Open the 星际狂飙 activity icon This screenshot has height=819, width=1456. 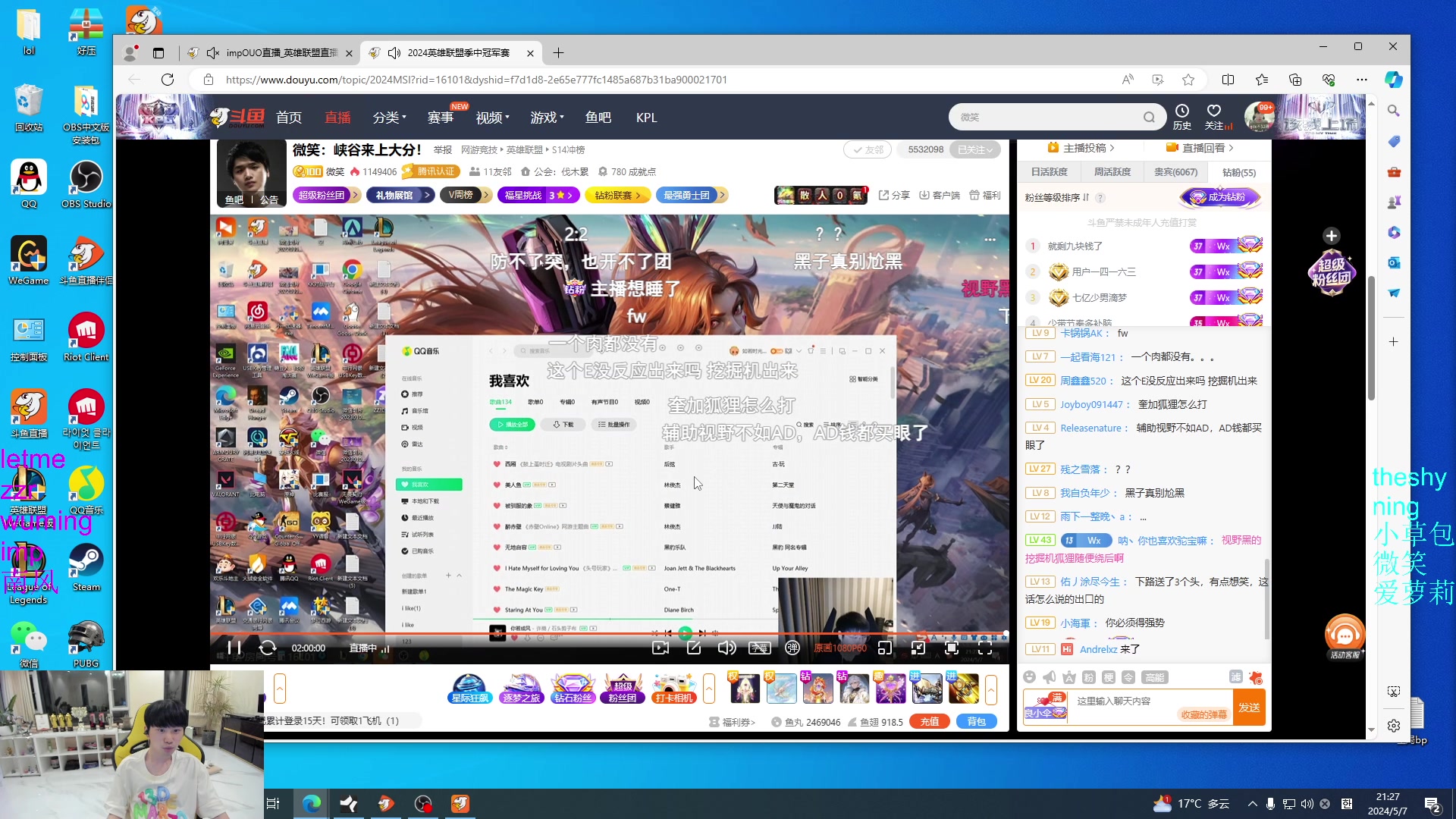470,689
